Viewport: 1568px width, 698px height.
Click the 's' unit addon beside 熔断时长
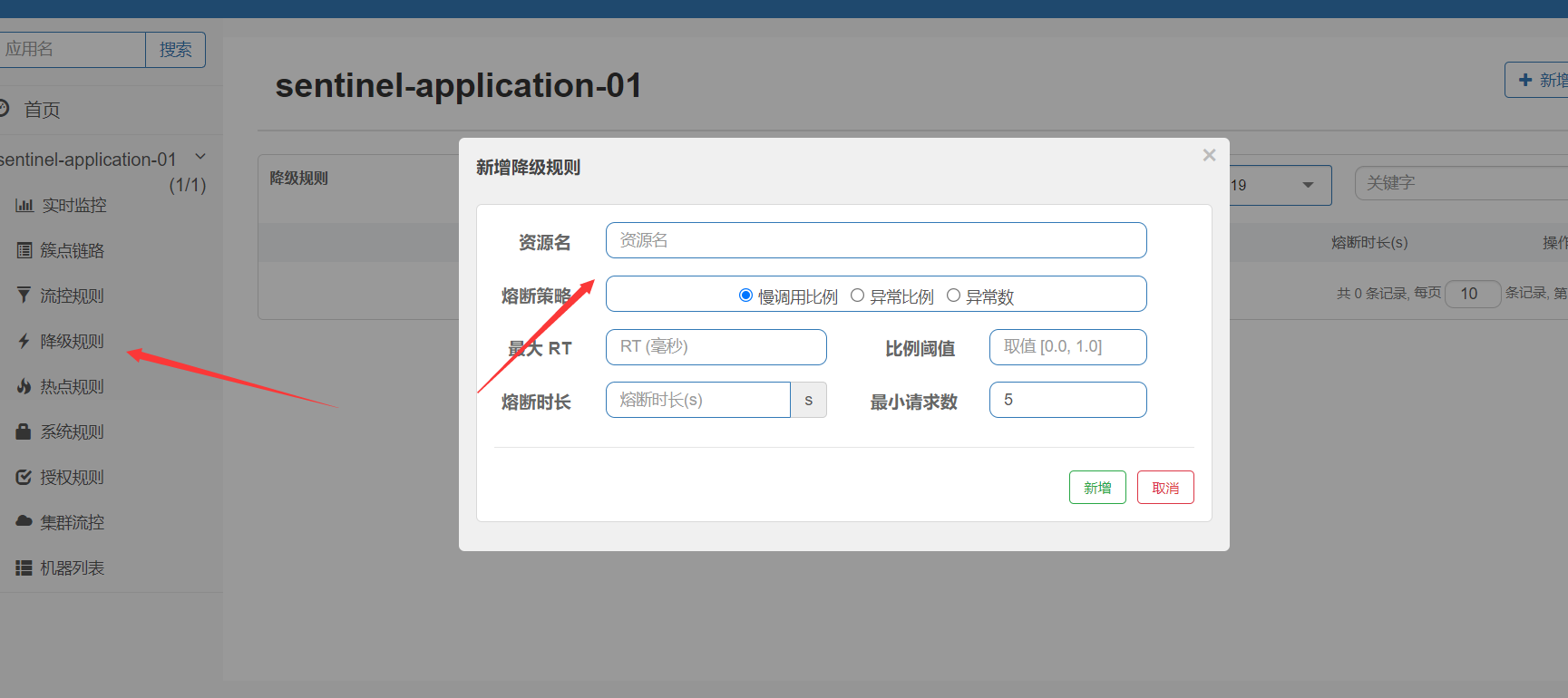pos(809,400)
